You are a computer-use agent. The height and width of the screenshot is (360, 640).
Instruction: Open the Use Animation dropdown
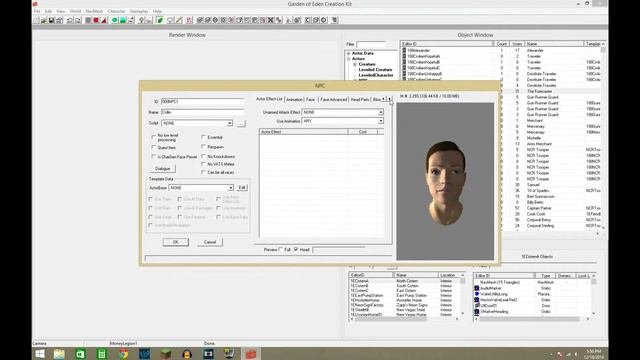380,121
